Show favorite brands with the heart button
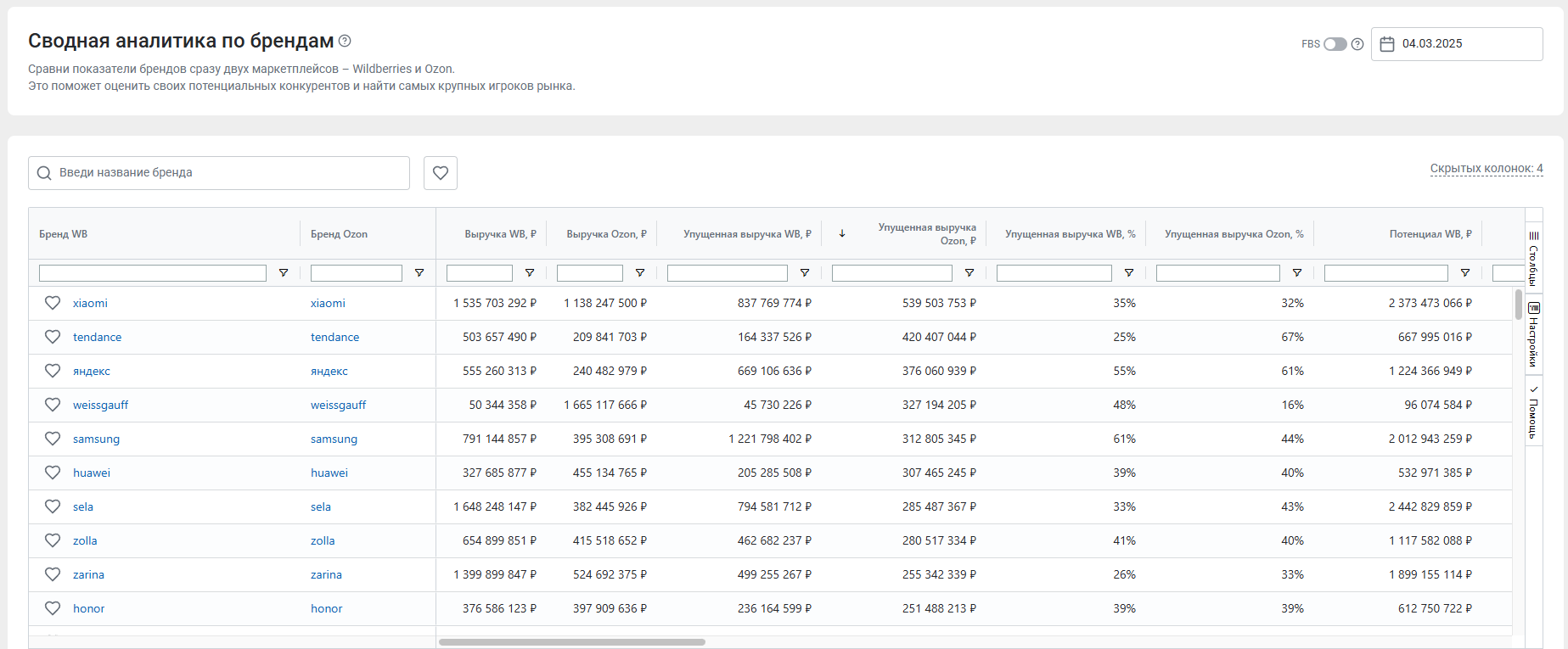 pos(441,173)
